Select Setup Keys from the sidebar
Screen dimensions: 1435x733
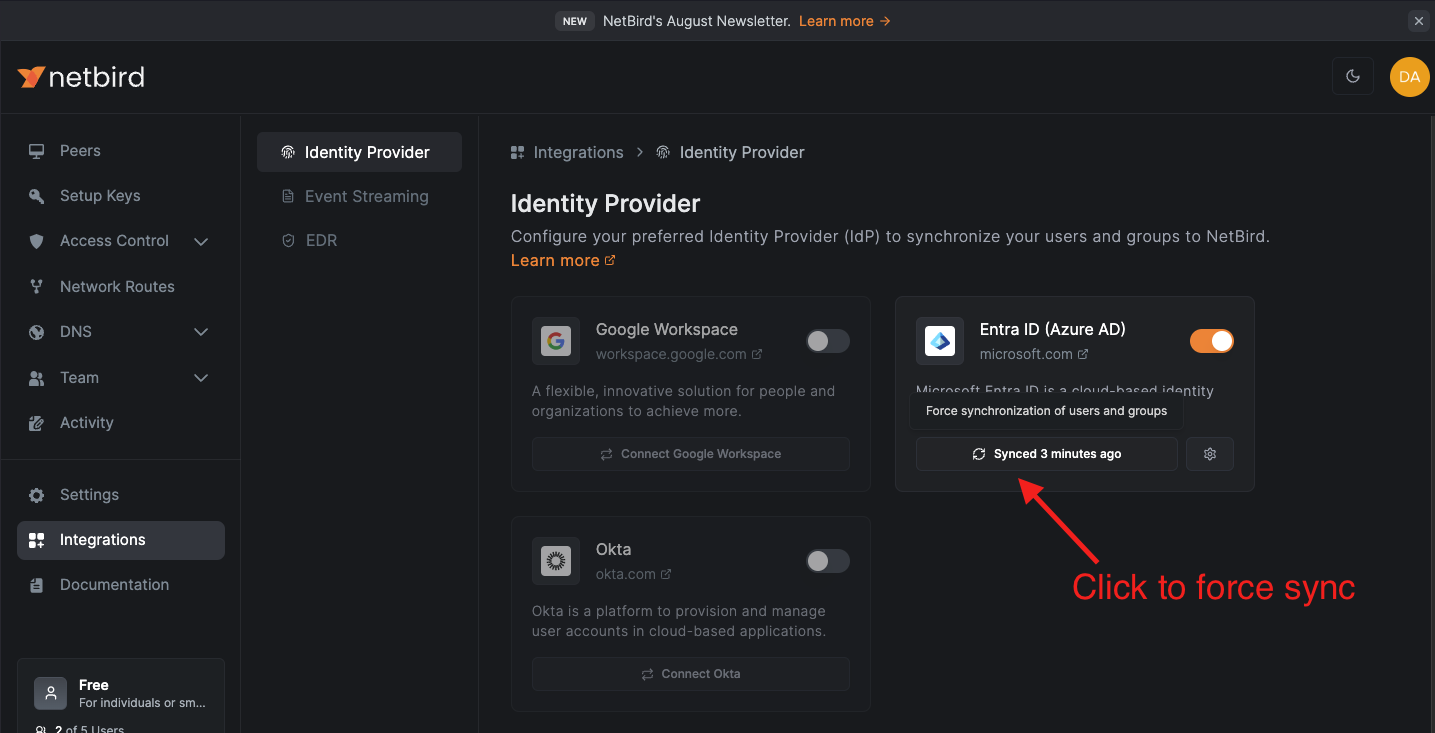click(100, 195)
